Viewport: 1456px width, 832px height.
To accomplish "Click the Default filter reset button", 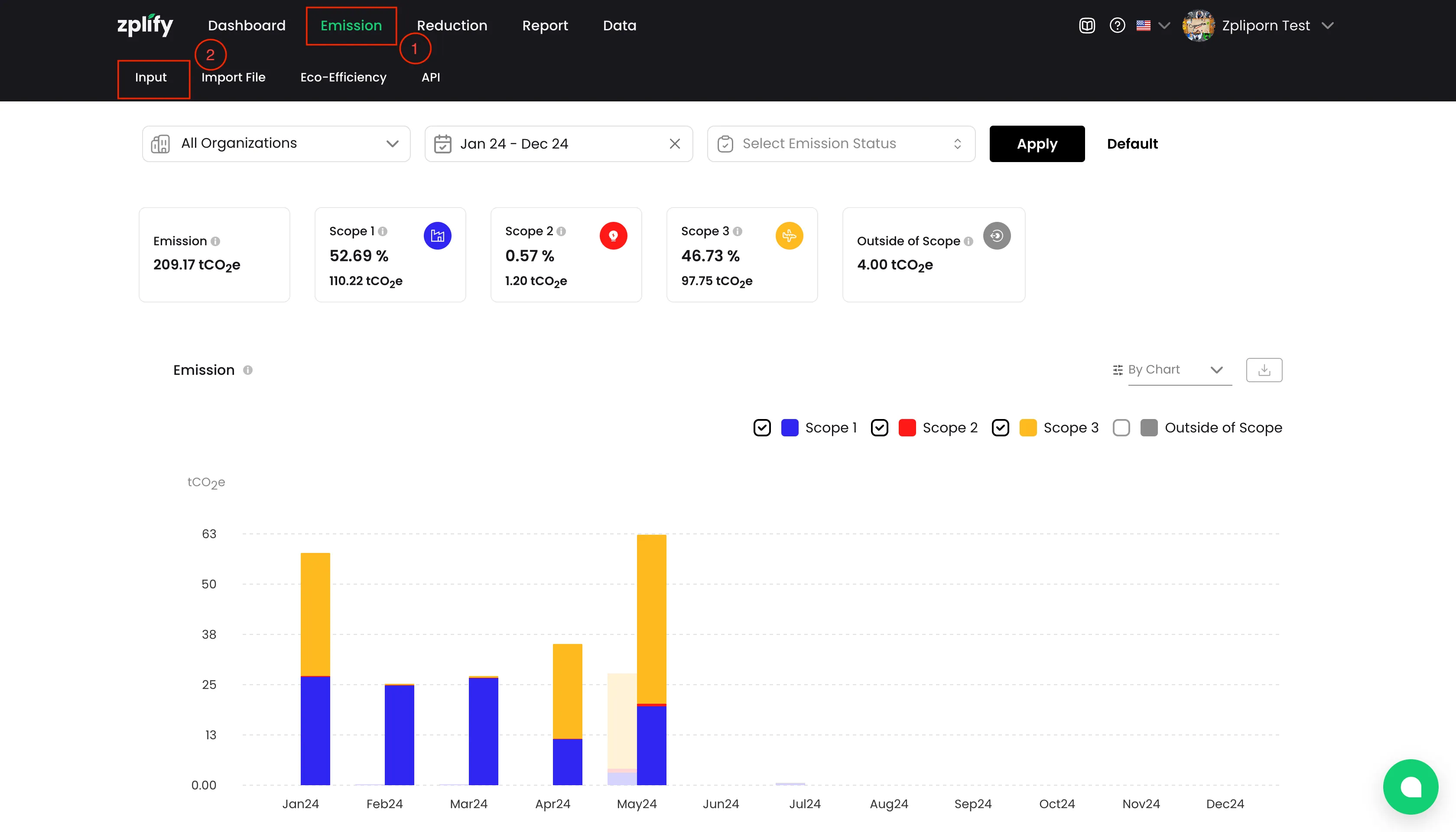I will click(x=1132, y=143).
